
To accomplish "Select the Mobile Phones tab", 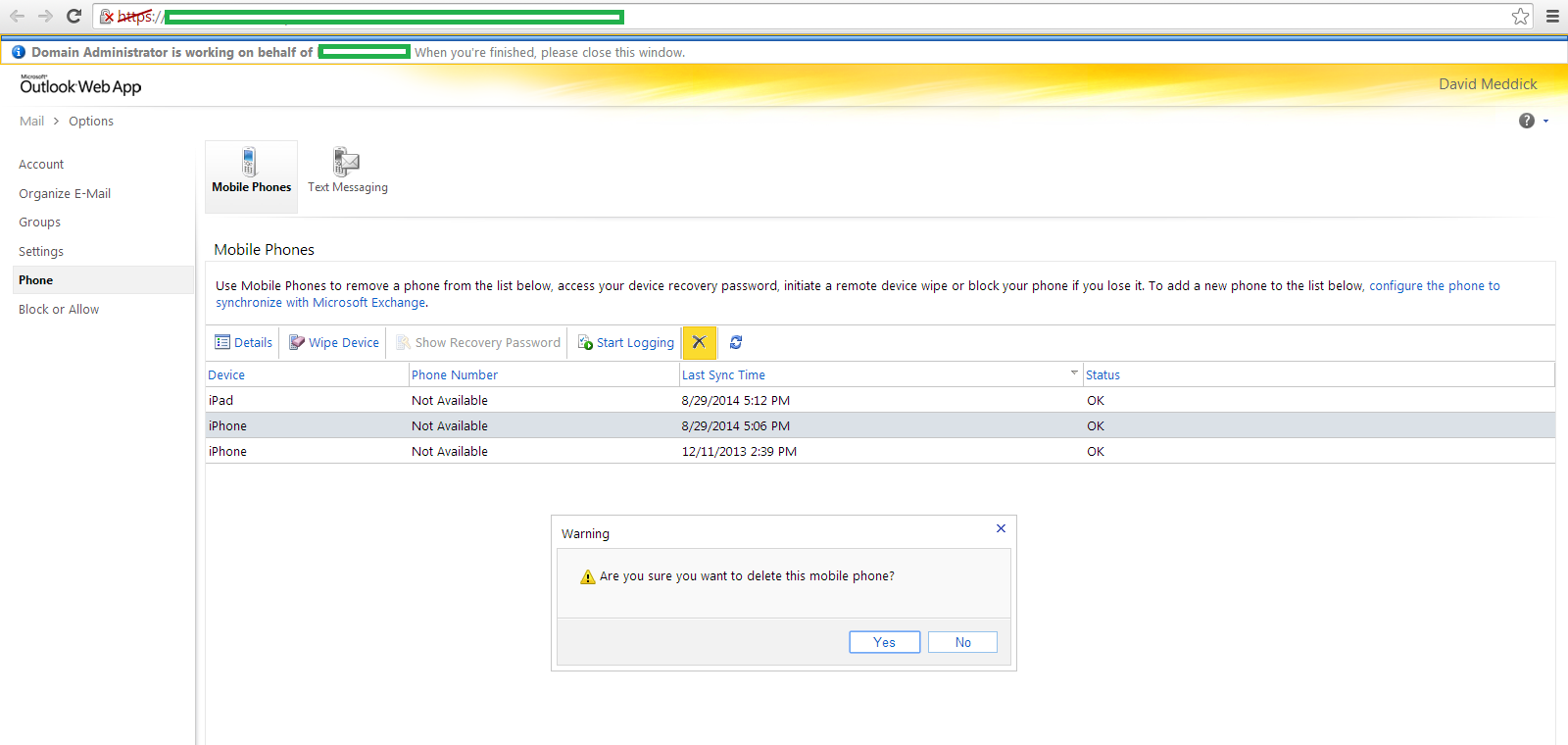I will pyautogui.click(x=251, y=176).
